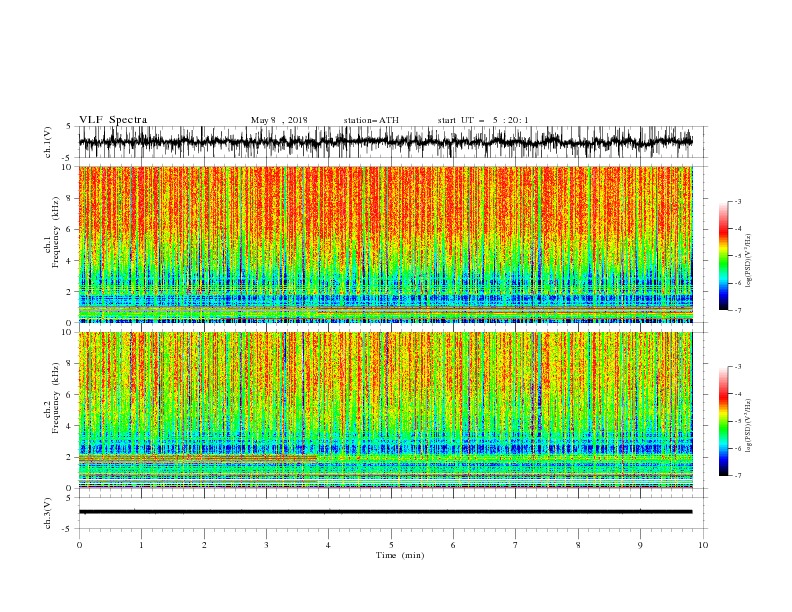Click the ch.2 spectrogram '8' kHz tick label
This screenshot has height=612, width=792.
(x=69, y=364)
